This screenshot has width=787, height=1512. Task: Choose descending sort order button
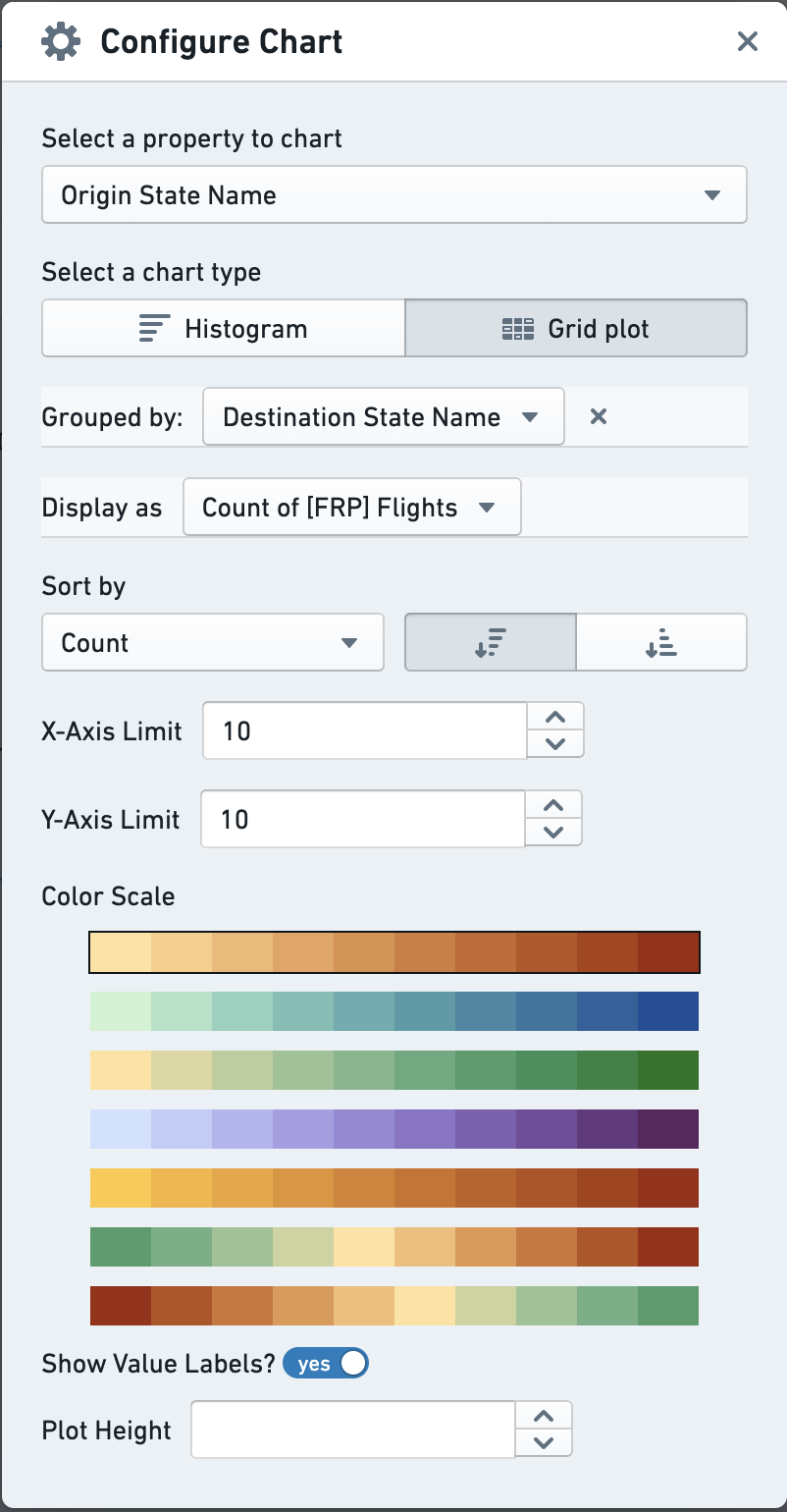(491, 642)
